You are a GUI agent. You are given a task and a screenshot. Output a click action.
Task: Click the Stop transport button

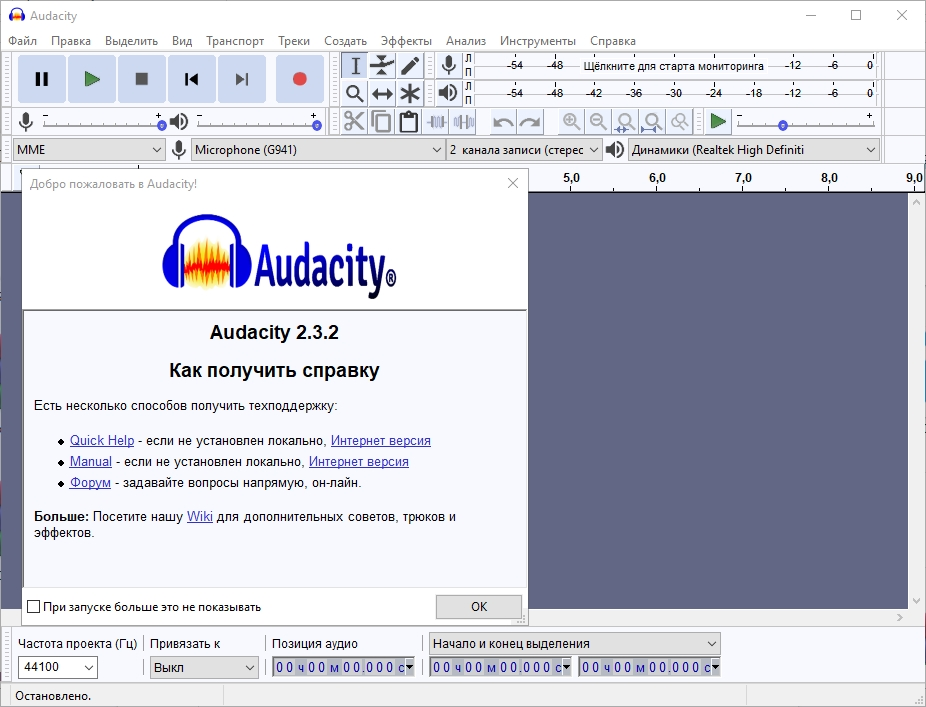pos(142,79)
